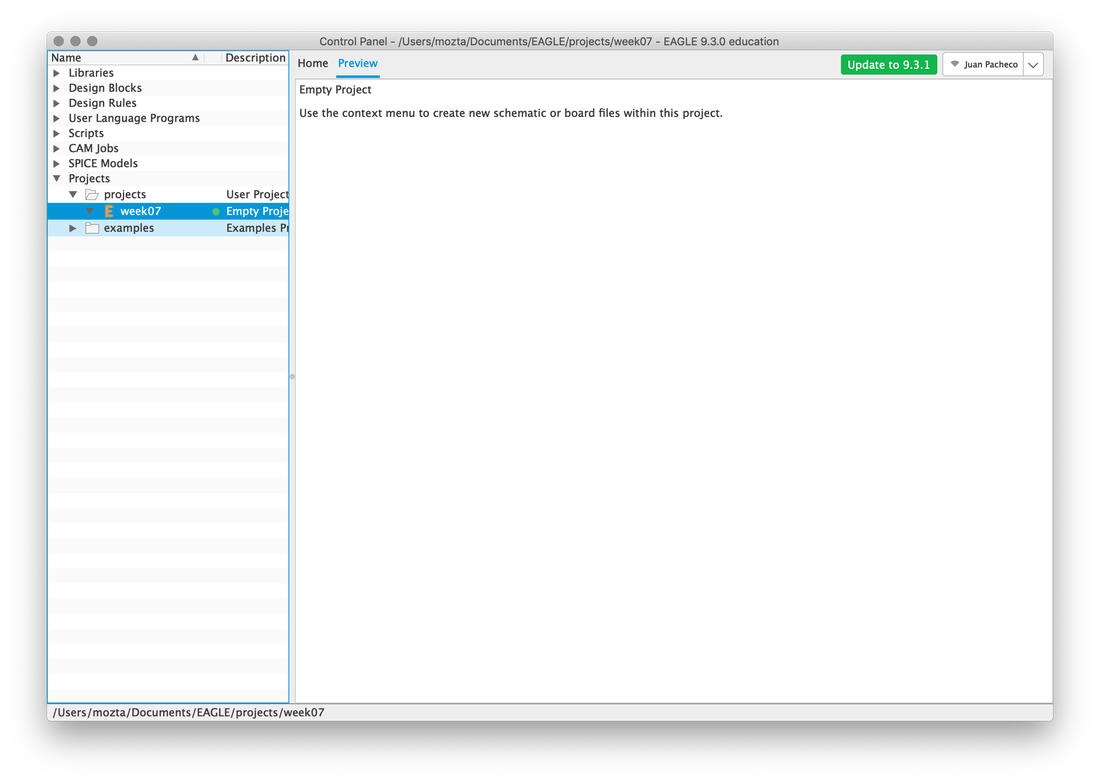Screen dimensions: 1100x783
Task: Select the Projects tree item
Action: point(89,179)
